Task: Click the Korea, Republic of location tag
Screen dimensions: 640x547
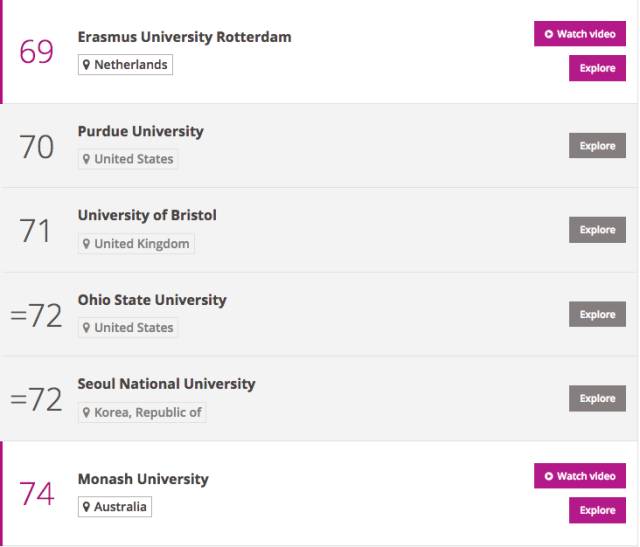Action: pos(142,412)
